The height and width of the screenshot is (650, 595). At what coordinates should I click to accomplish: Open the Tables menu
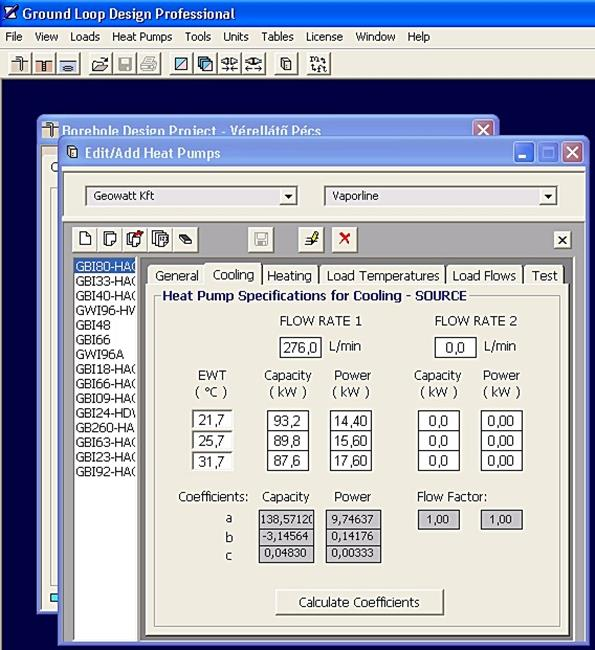pos(277,36)
